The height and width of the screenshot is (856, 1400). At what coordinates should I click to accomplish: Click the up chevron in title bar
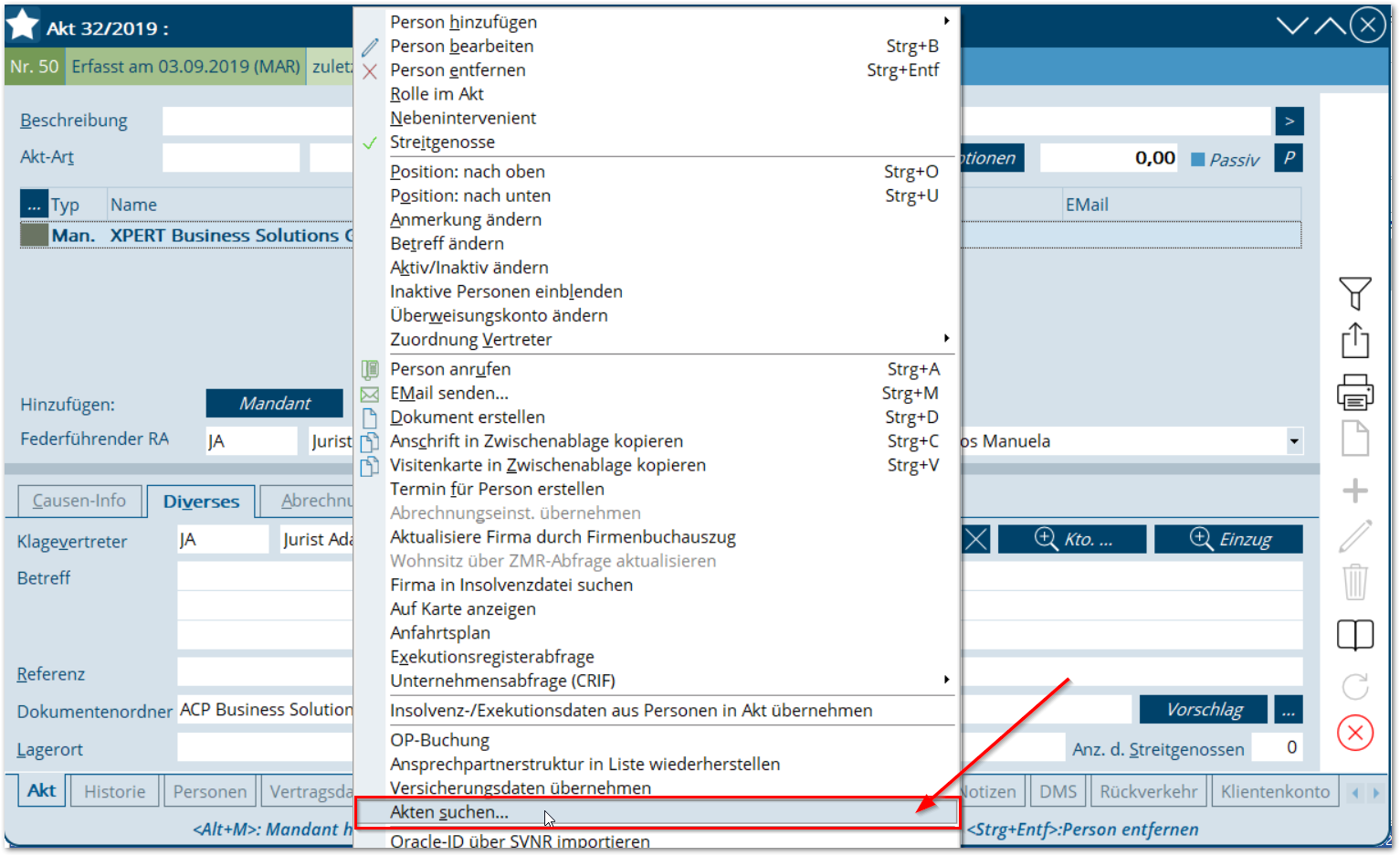pyautogui.click(x=1330, y=26)
